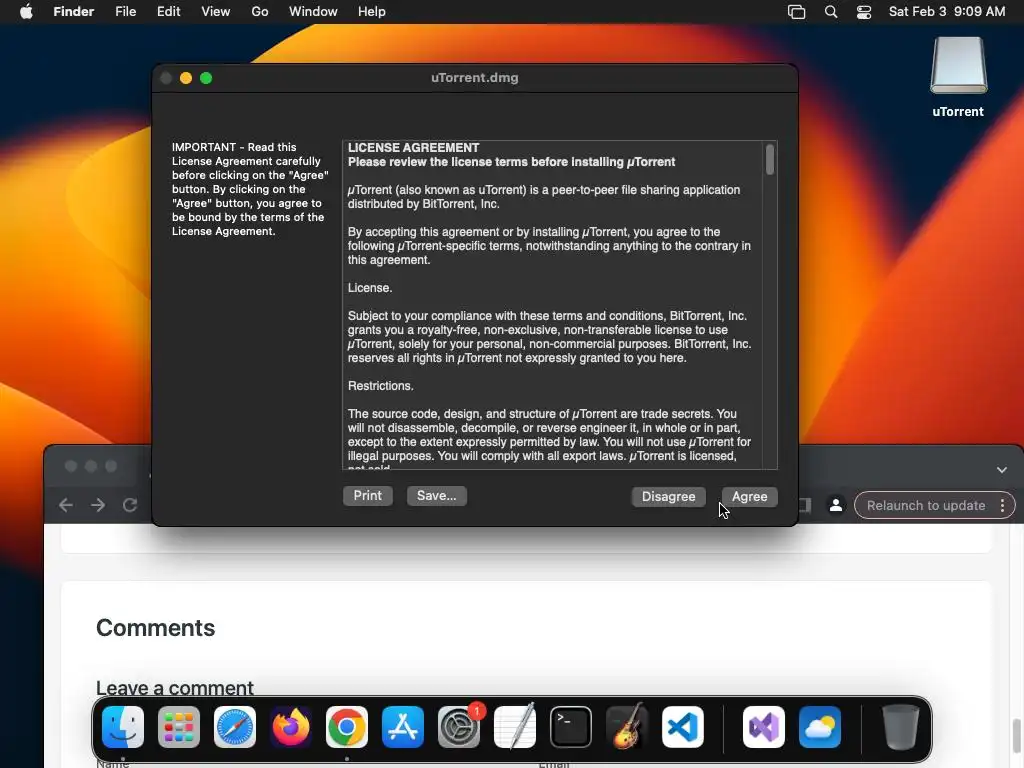The height and width of the screenshot is (768, 1024).
Task: Print the license agreement
Action: point(368,496)
